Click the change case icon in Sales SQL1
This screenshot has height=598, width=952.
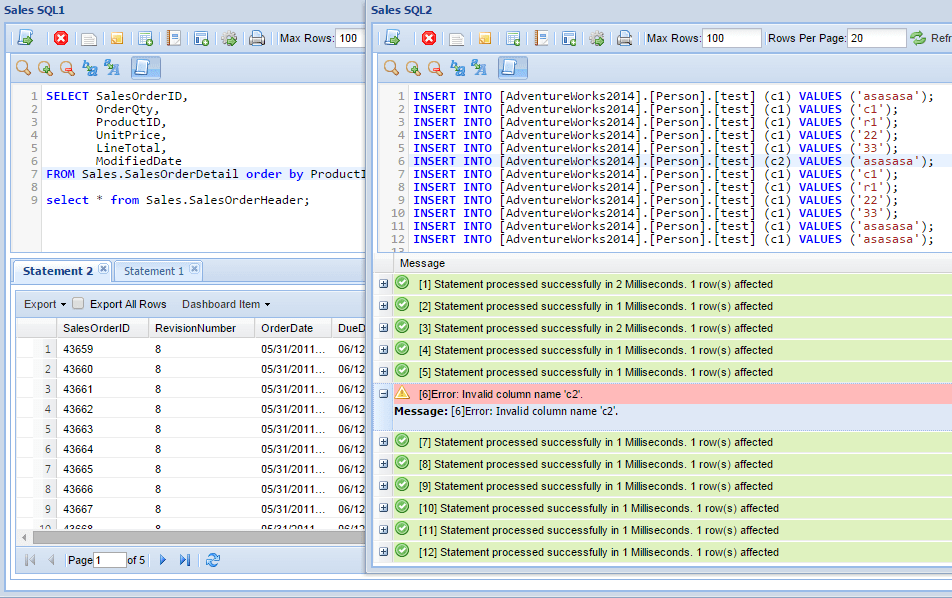pyautogui.click(x=112, y=68)
